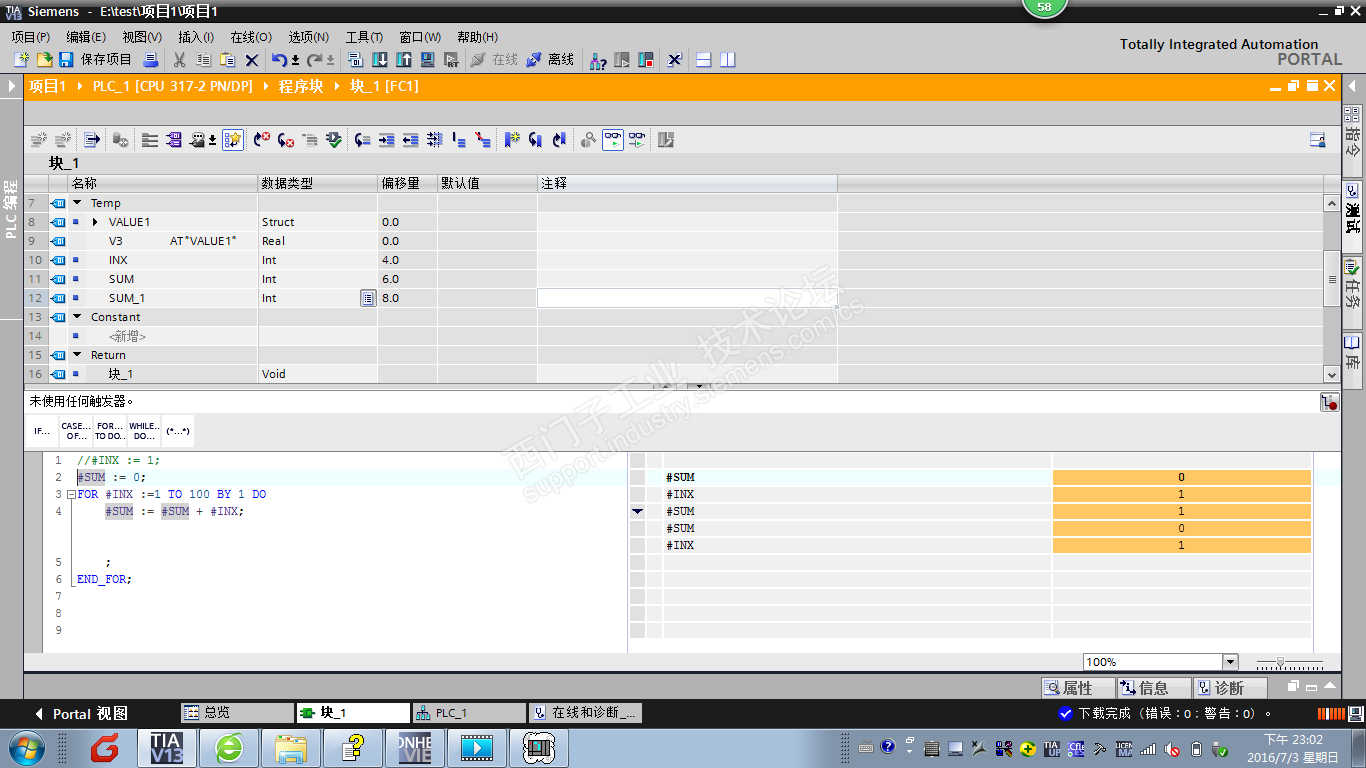The width and height of the screenshot is (1366, 768).
Task: Click the accessible devices network icon
Action: point(598,60)
